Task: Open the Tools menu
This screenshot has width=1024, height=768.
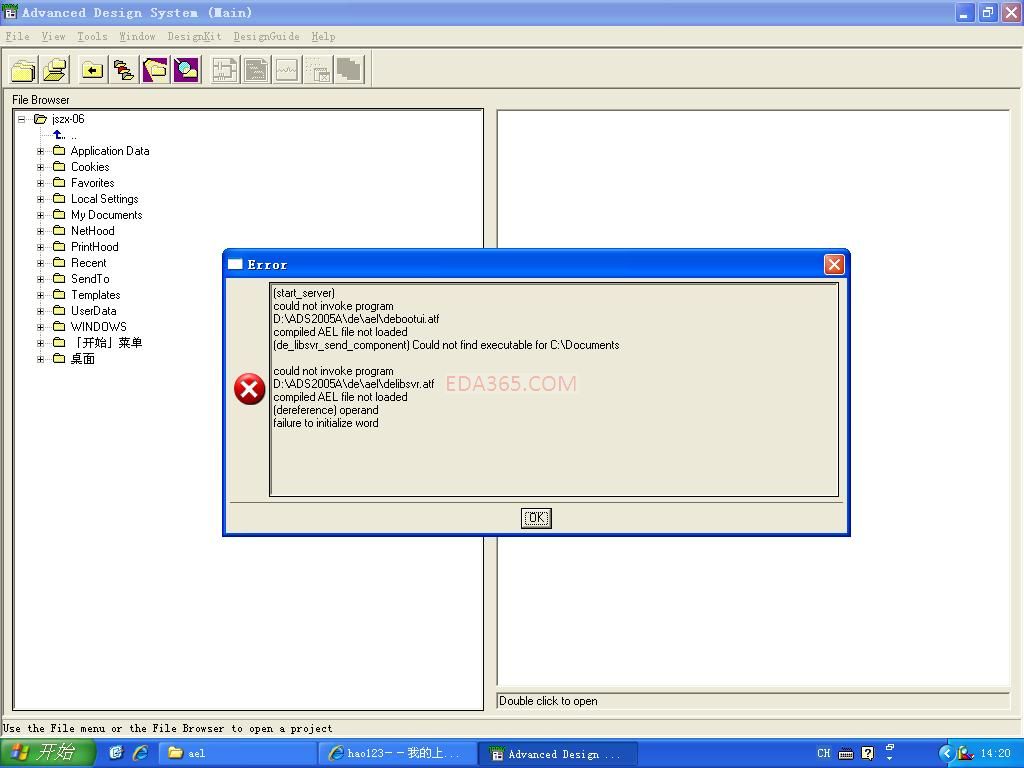Action: coord(92,36)
